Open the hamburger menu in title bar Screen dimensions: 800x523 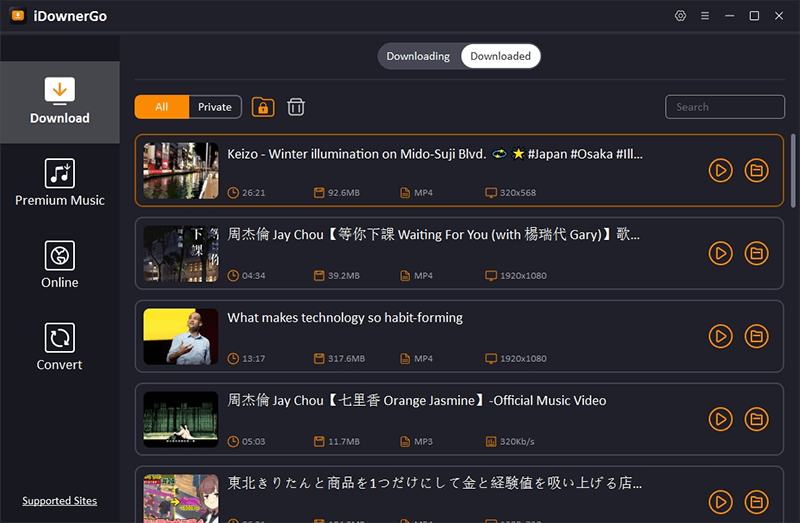point(705,16)
